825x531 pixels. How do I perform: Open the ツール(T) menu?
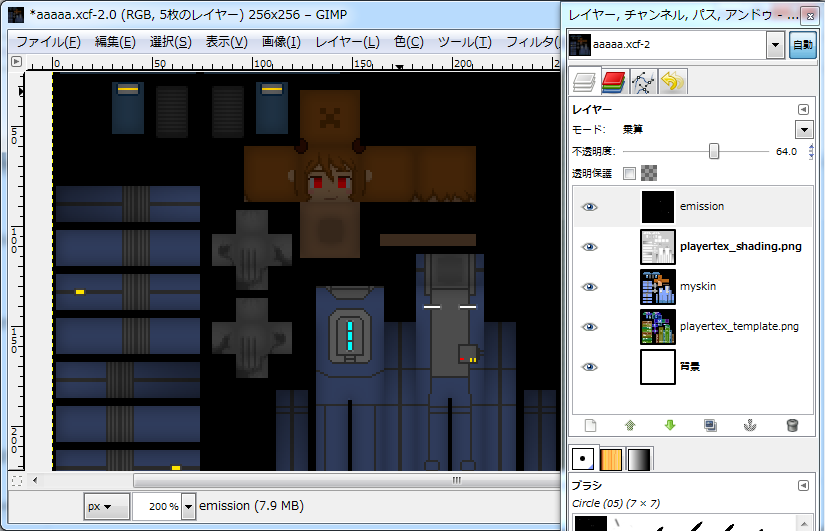click(x=465, y=42)
